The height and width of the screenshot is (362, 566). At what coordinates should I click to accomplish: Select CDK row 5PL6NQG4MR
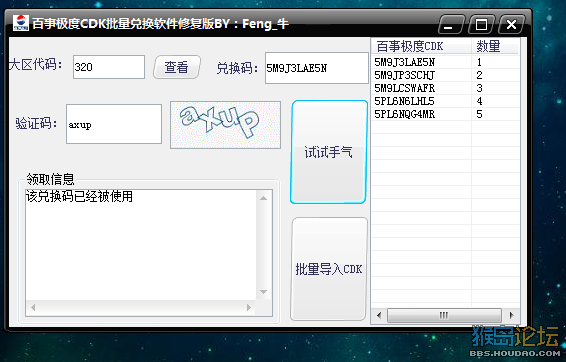445,114
